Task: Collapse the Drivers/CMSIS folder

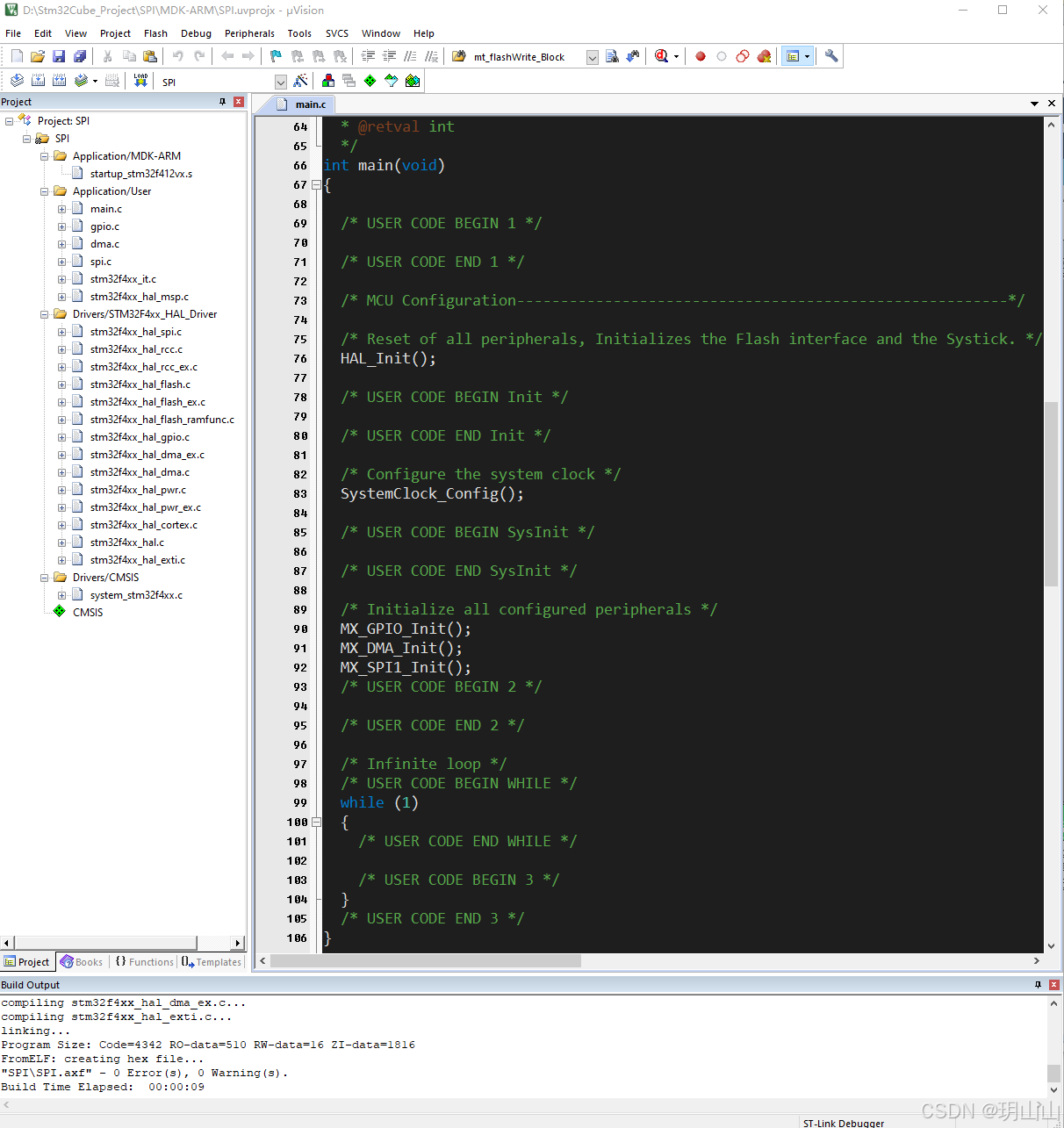Action: [45, 578]
